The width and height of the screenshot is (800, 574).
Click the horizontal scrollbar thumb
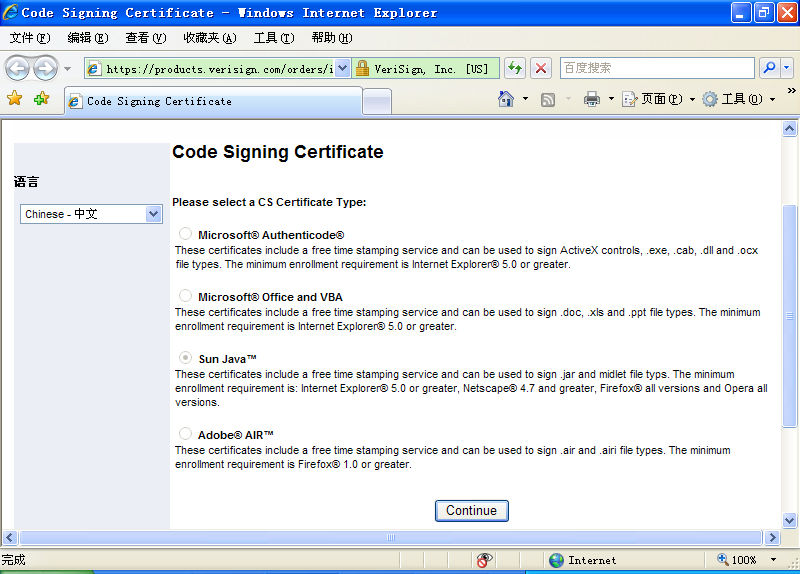[391, 537]
